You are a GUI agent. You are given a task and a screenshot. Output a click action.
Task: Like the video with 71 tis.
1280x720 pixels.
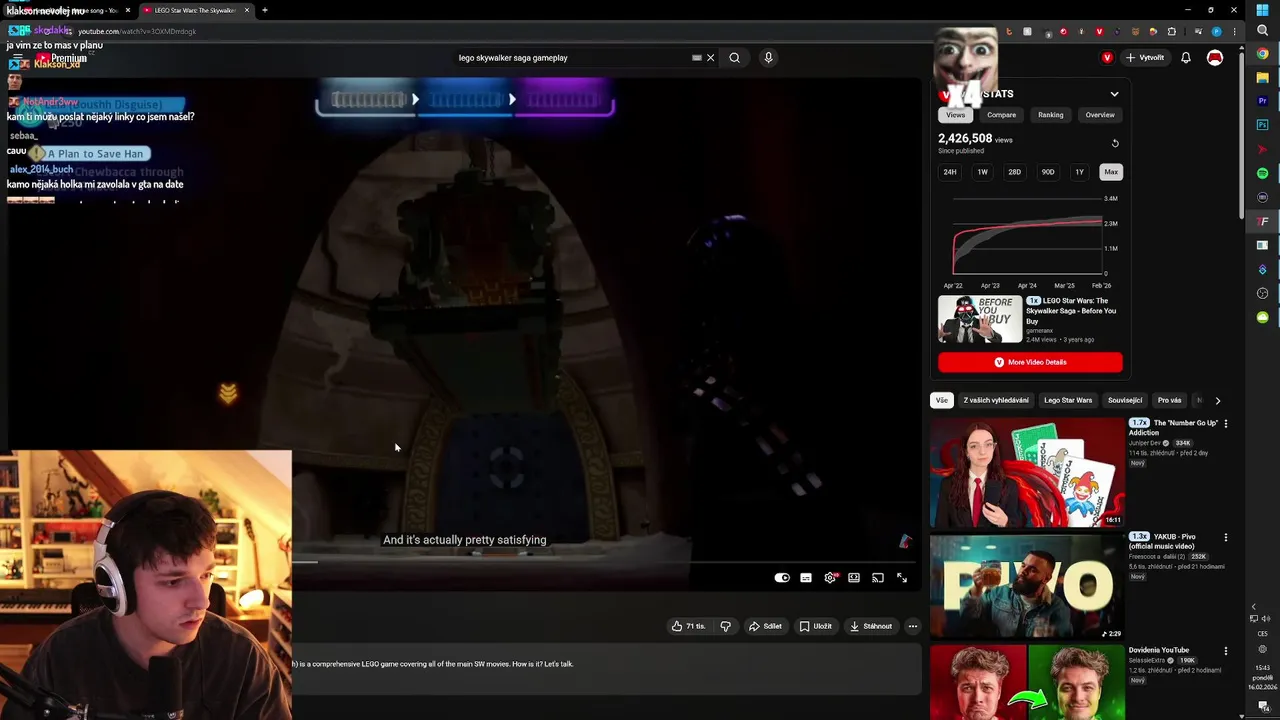688,626
